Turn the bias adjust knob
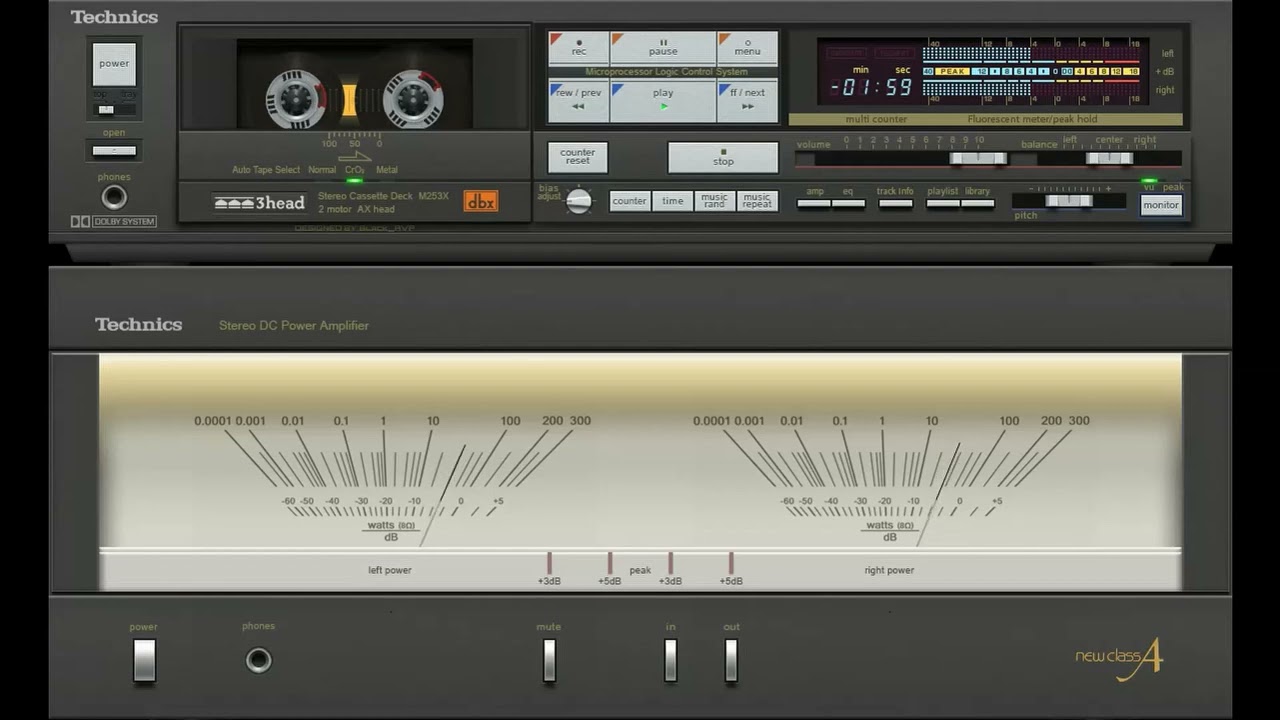 pyautogui.click(x=579, y=201)
